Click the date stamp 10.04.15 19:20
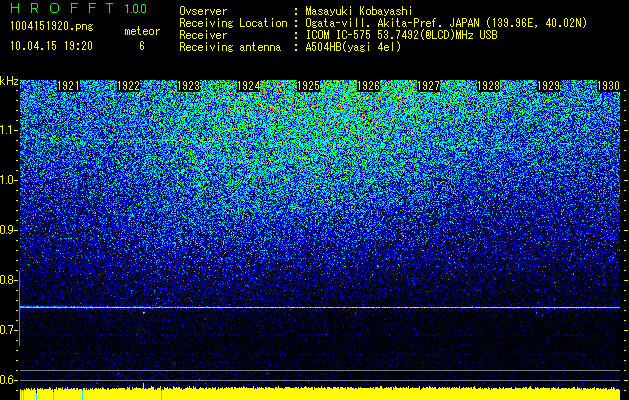This screenshot has width=629, height=400. 51,46
